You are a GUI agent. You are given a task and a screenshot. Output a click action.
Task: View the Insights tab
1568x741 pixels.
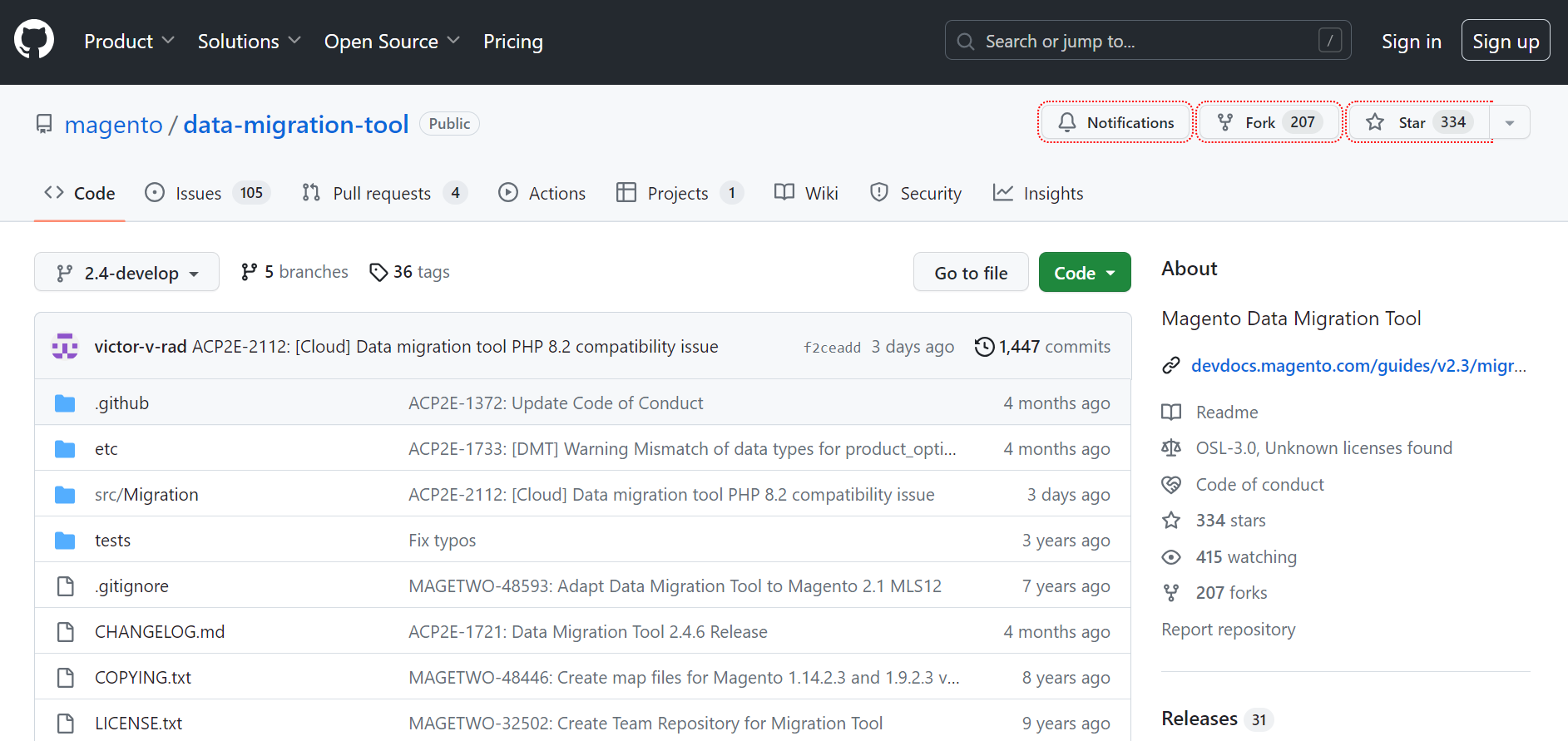[1038, 193]
